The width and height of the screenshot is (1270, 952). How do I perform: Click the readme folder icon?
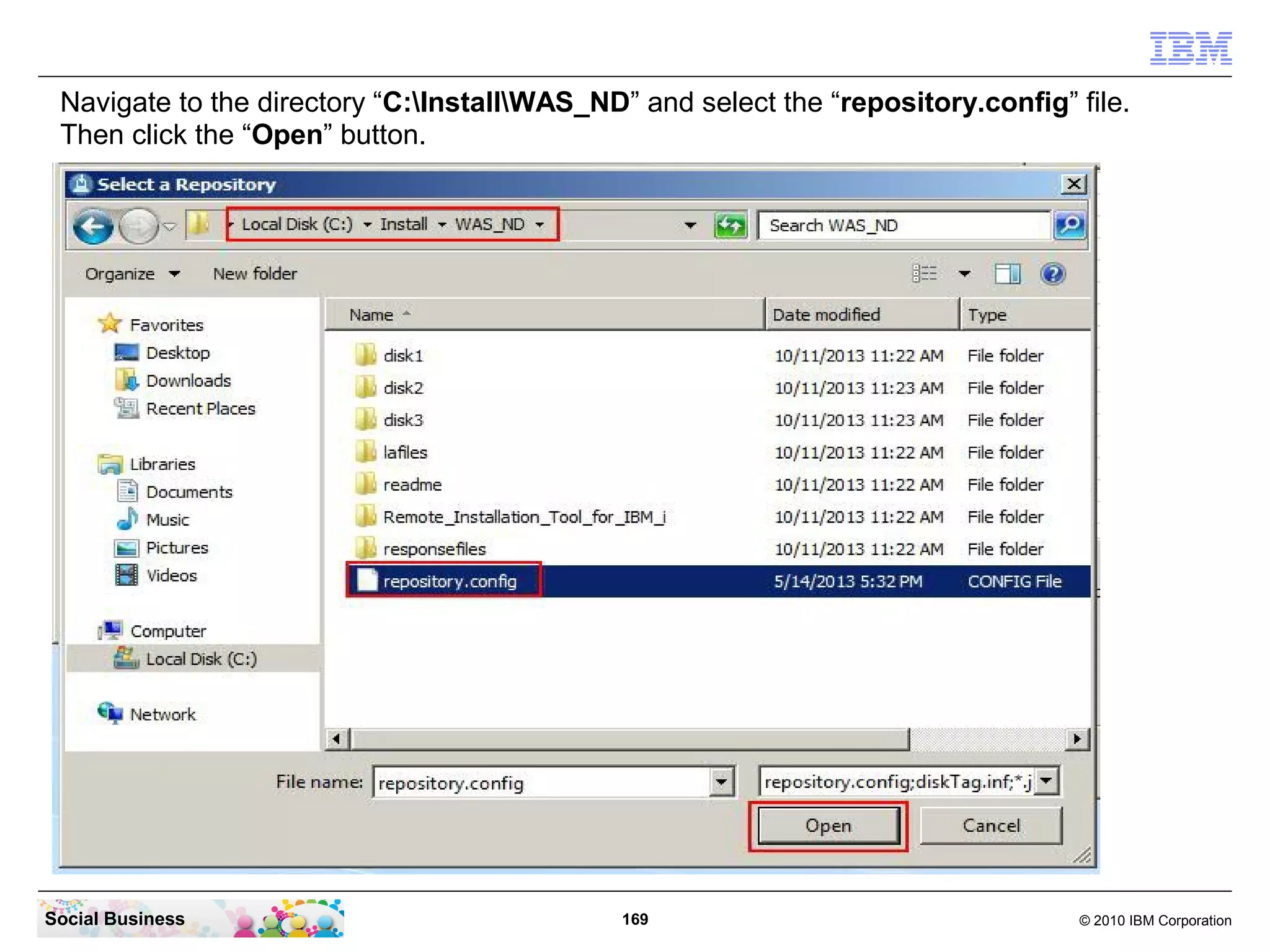[366, 484]
